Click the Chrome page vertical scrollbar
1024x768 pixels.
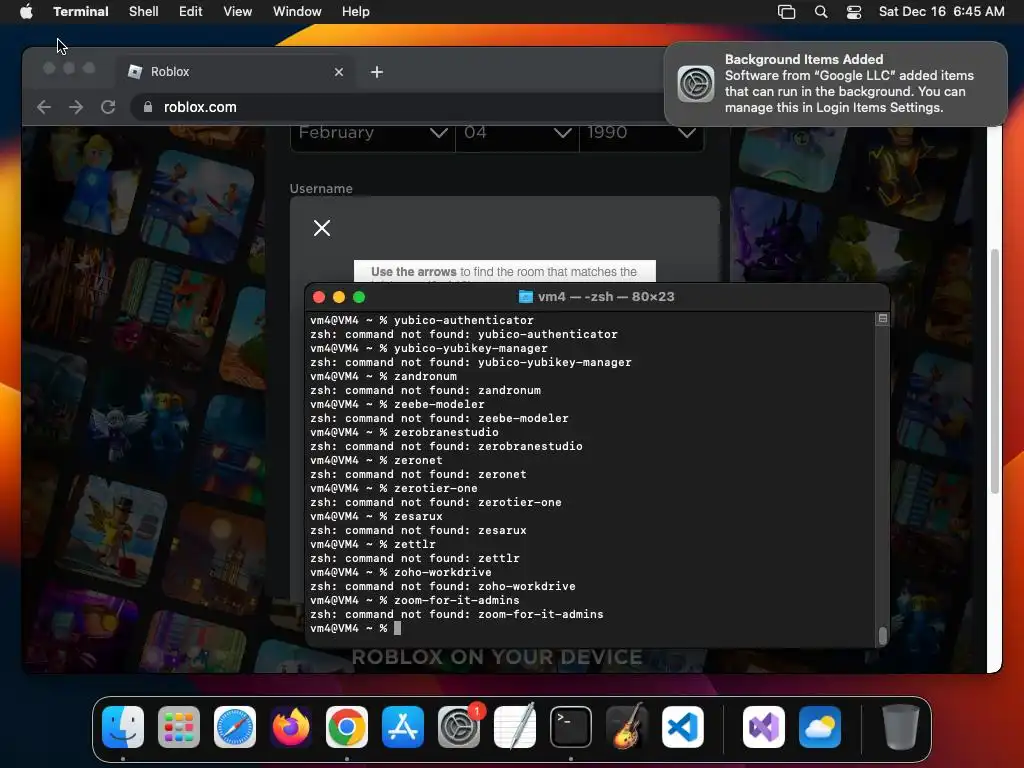[995, 371]
